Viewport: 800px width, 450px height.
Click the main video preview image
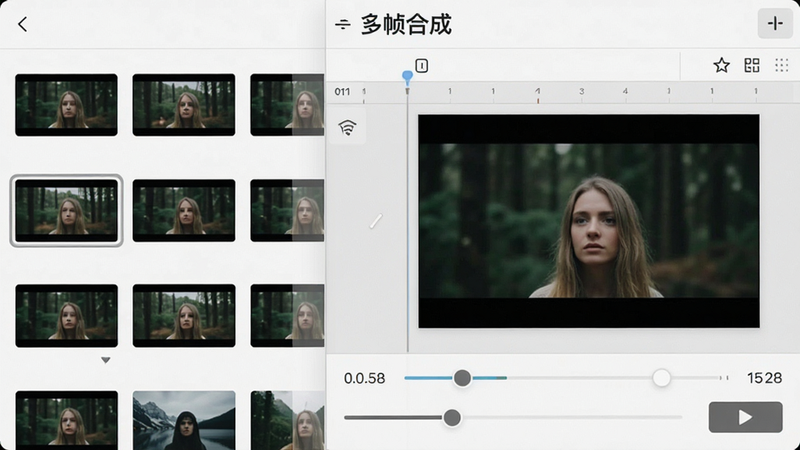click(589, 221)
